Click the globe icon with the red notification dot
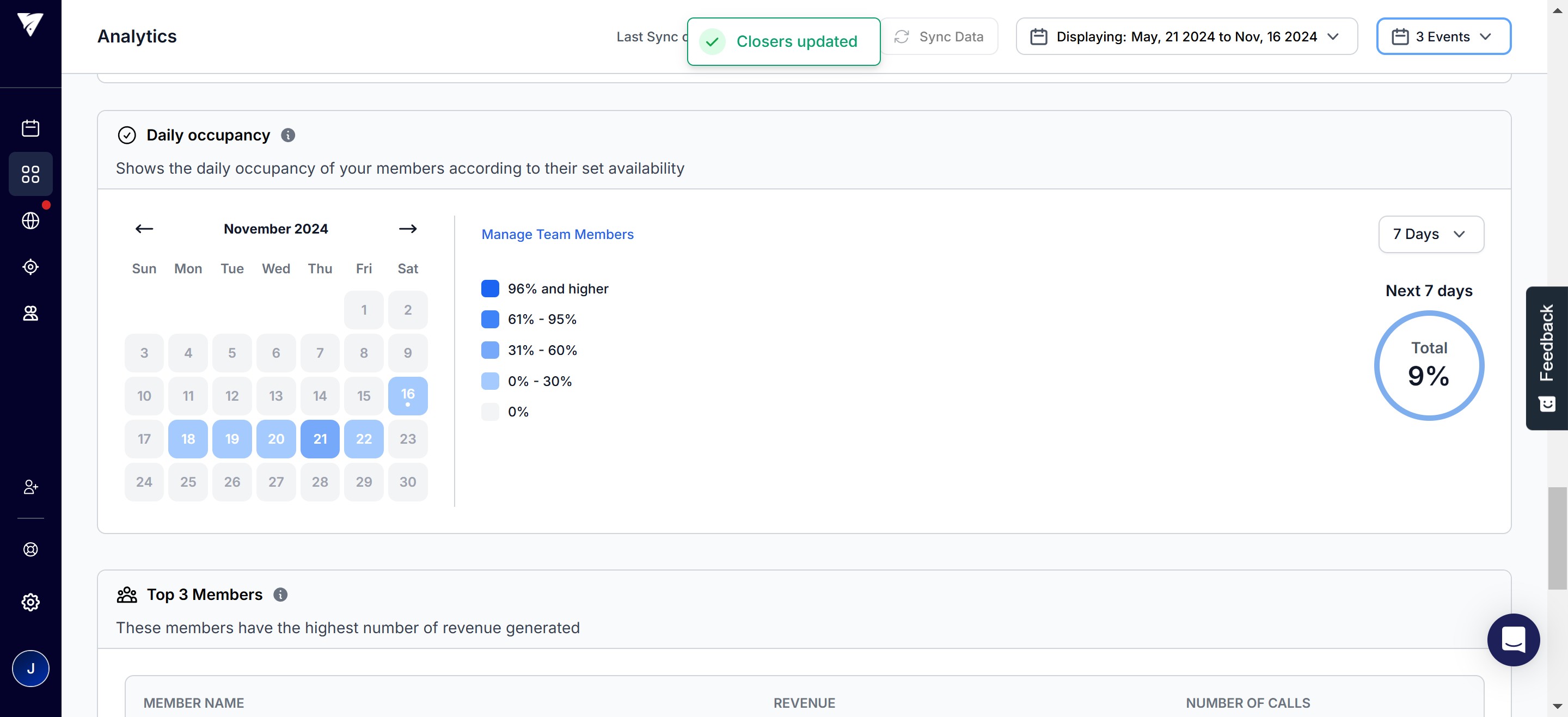 30,220
